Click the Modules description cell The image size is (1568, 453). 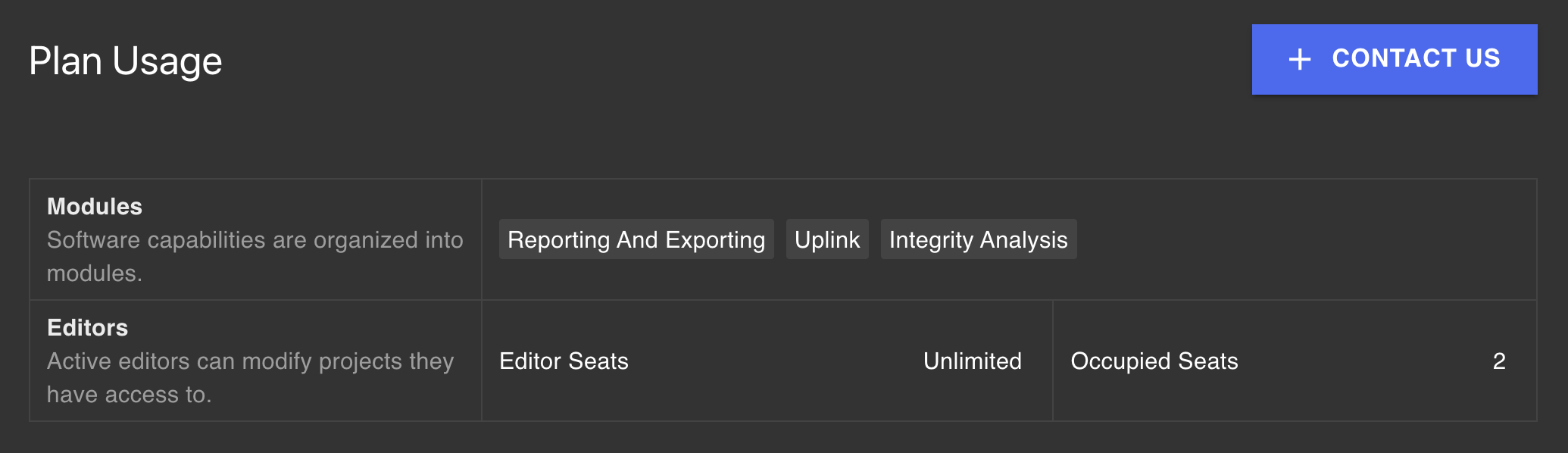point(255,239)
